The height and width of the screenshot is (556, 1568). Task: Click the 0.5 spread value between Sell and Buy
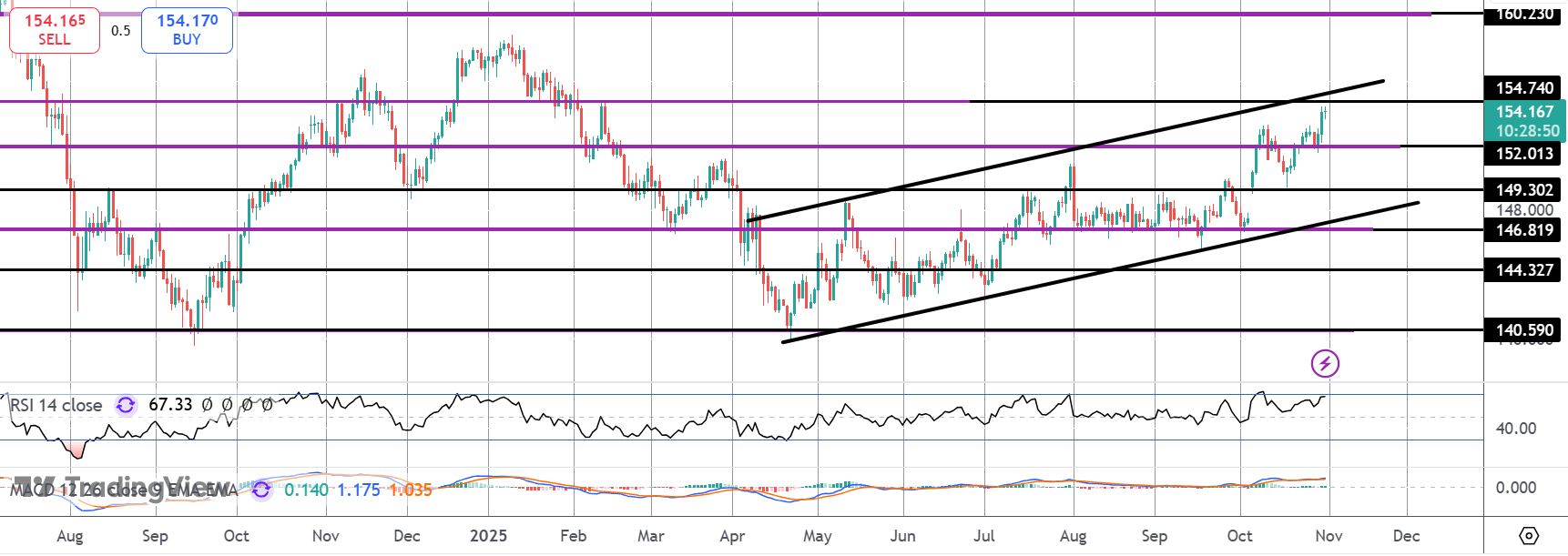point(121,30)
